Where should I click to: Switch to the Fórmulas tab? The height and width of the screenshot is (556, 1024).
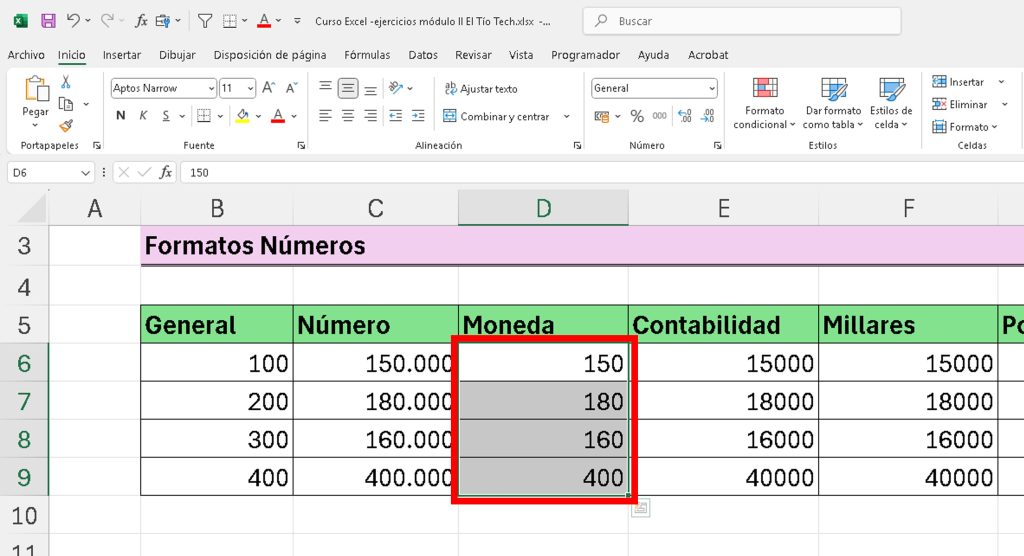coord(366,55)
